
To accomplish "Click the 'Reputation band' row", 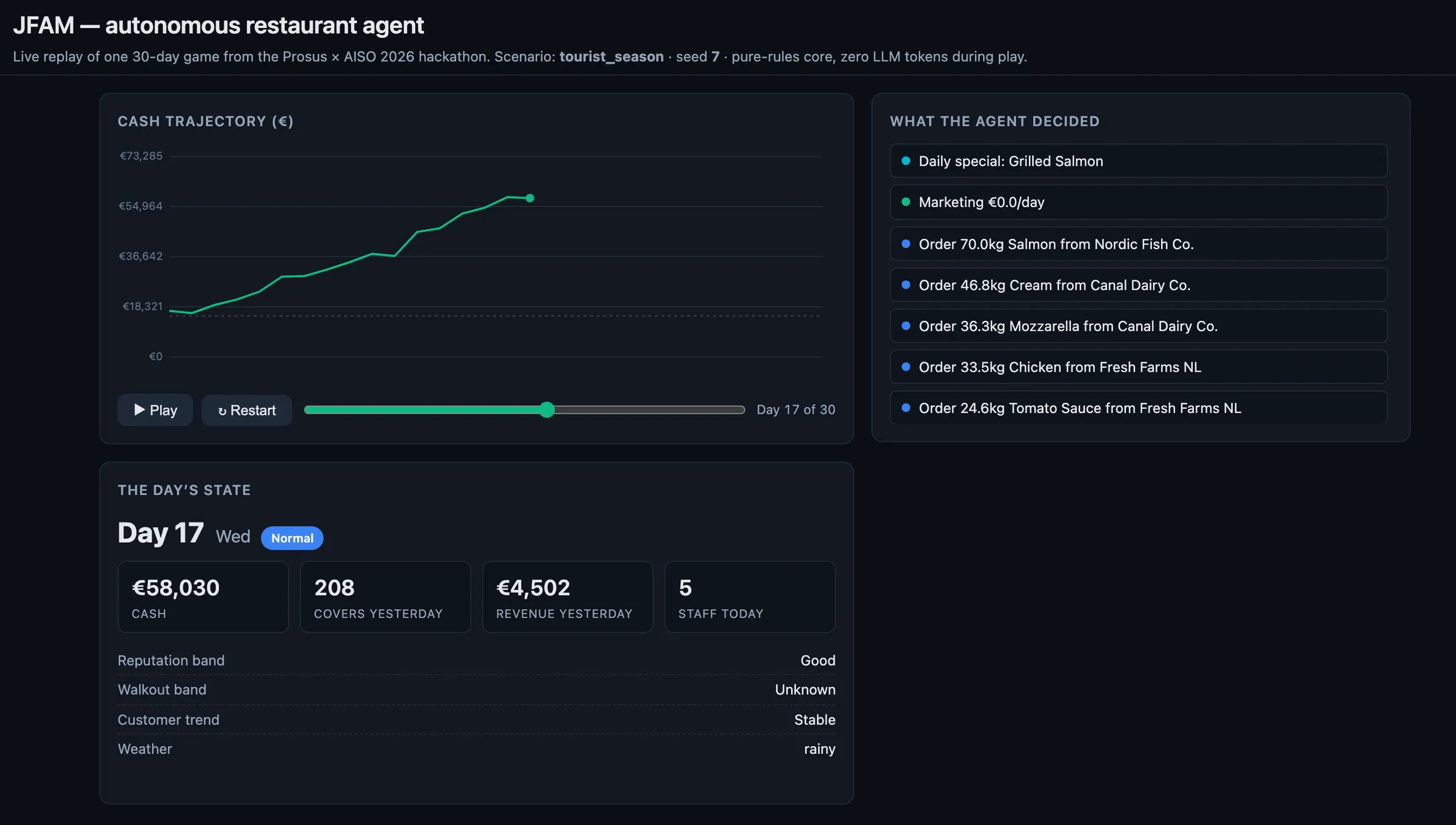I will click(x=476, y=661).
